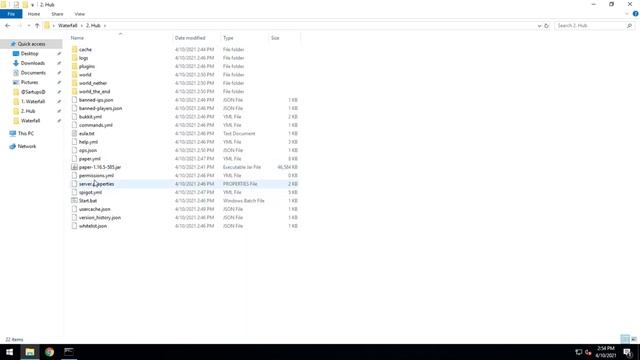Select ops.json file
The width and height of the screenshot is (640, 360).
pyautogui.click(x=88, y=150)
